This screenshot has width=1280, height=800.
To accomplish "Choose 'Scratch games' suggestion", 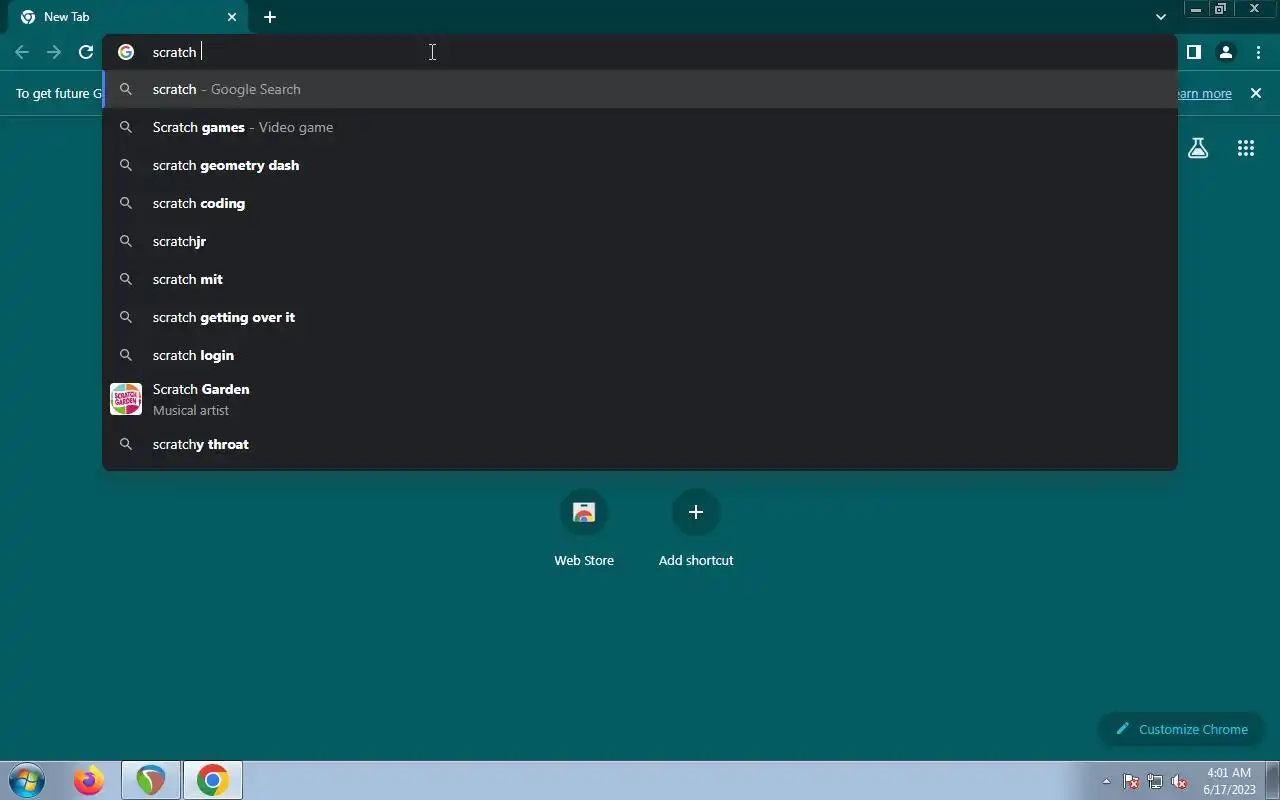I will pyautogui.click(x=640, y=127).
